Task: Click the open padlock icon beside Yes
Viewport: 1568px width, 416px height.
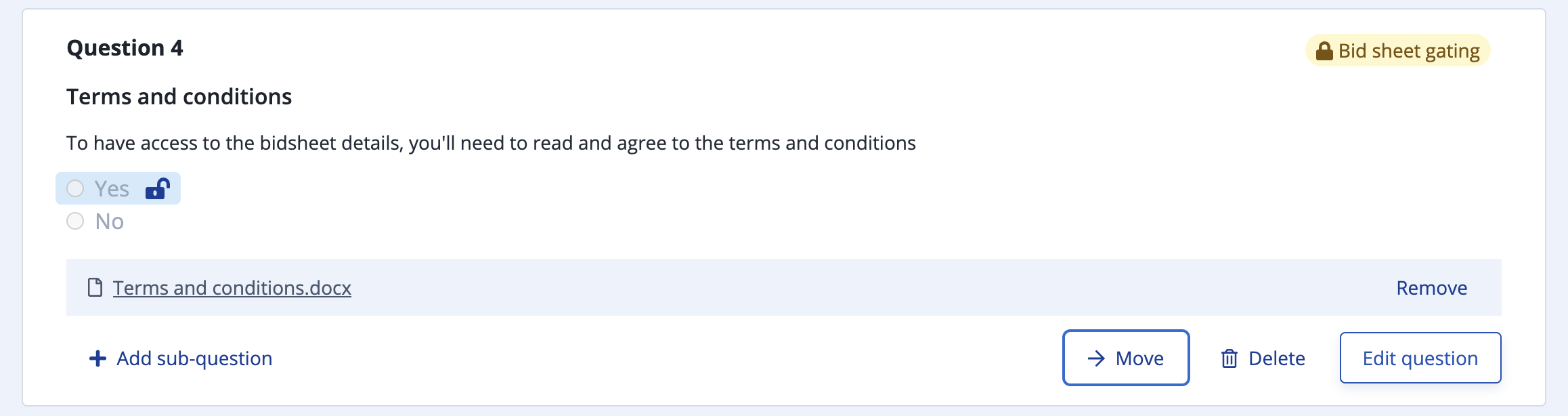Action: 158,188
